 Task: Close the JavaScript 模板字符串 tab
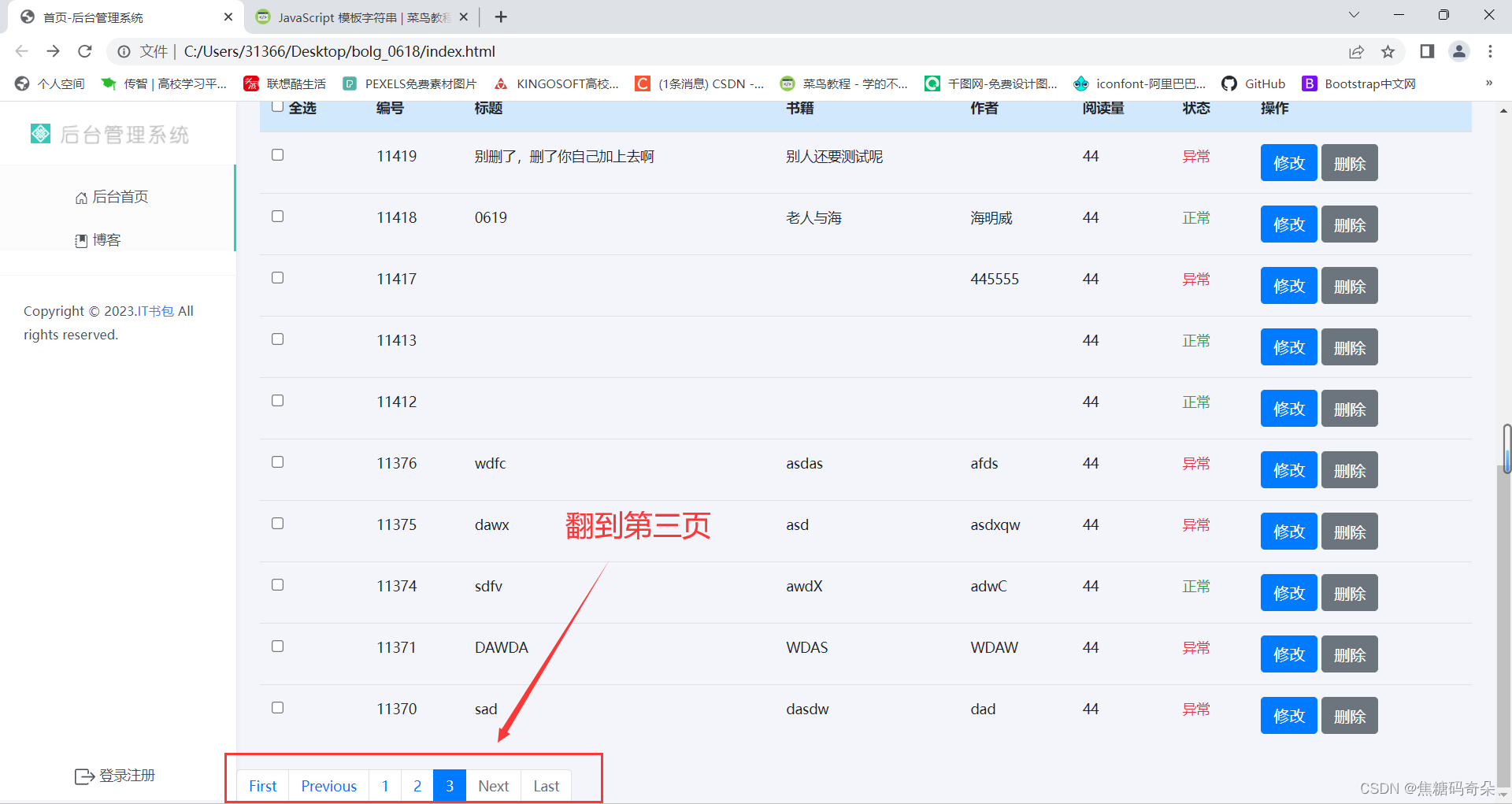pos(464,17)
